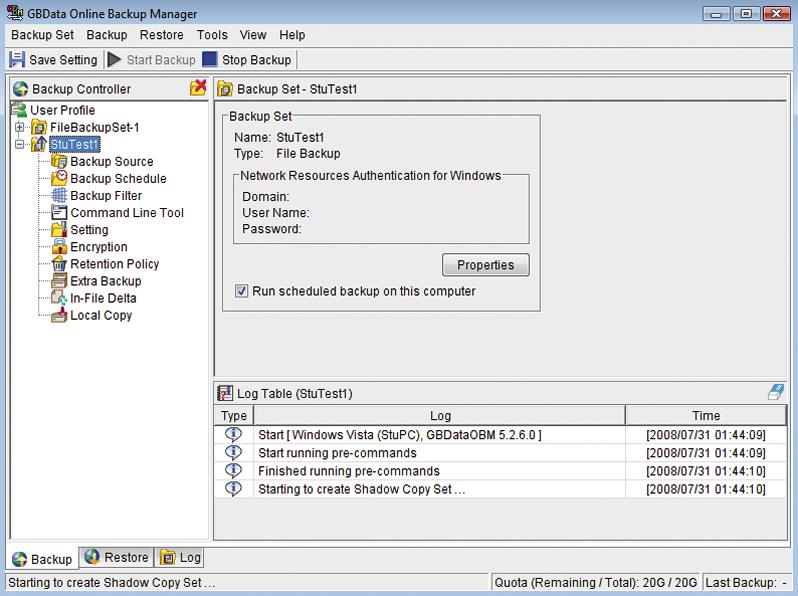Screen dimensions: 798x596
Task: Click the Save Setting toolbar label
Action: click(x=63, y=60)
